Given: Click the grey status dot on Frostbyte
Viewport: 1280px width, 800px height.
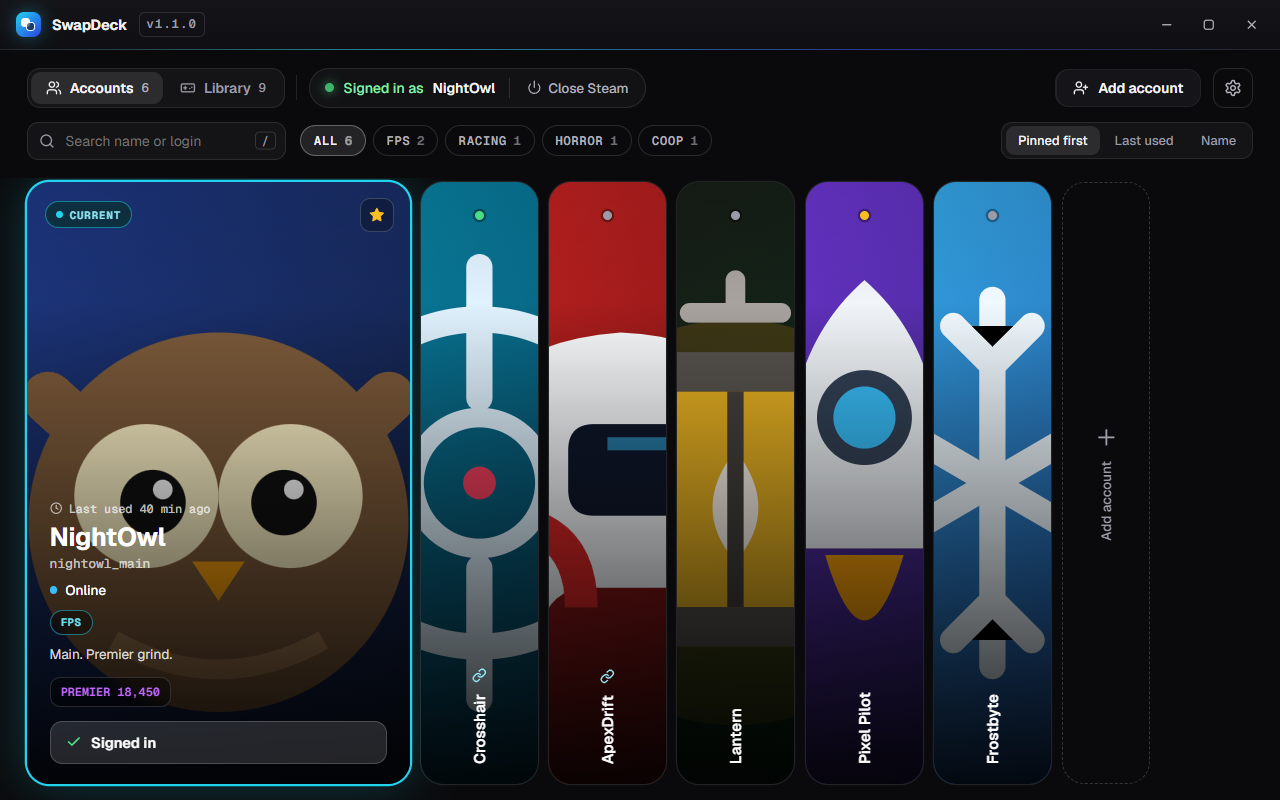Looking at the screenshot, I should (992, 215).
